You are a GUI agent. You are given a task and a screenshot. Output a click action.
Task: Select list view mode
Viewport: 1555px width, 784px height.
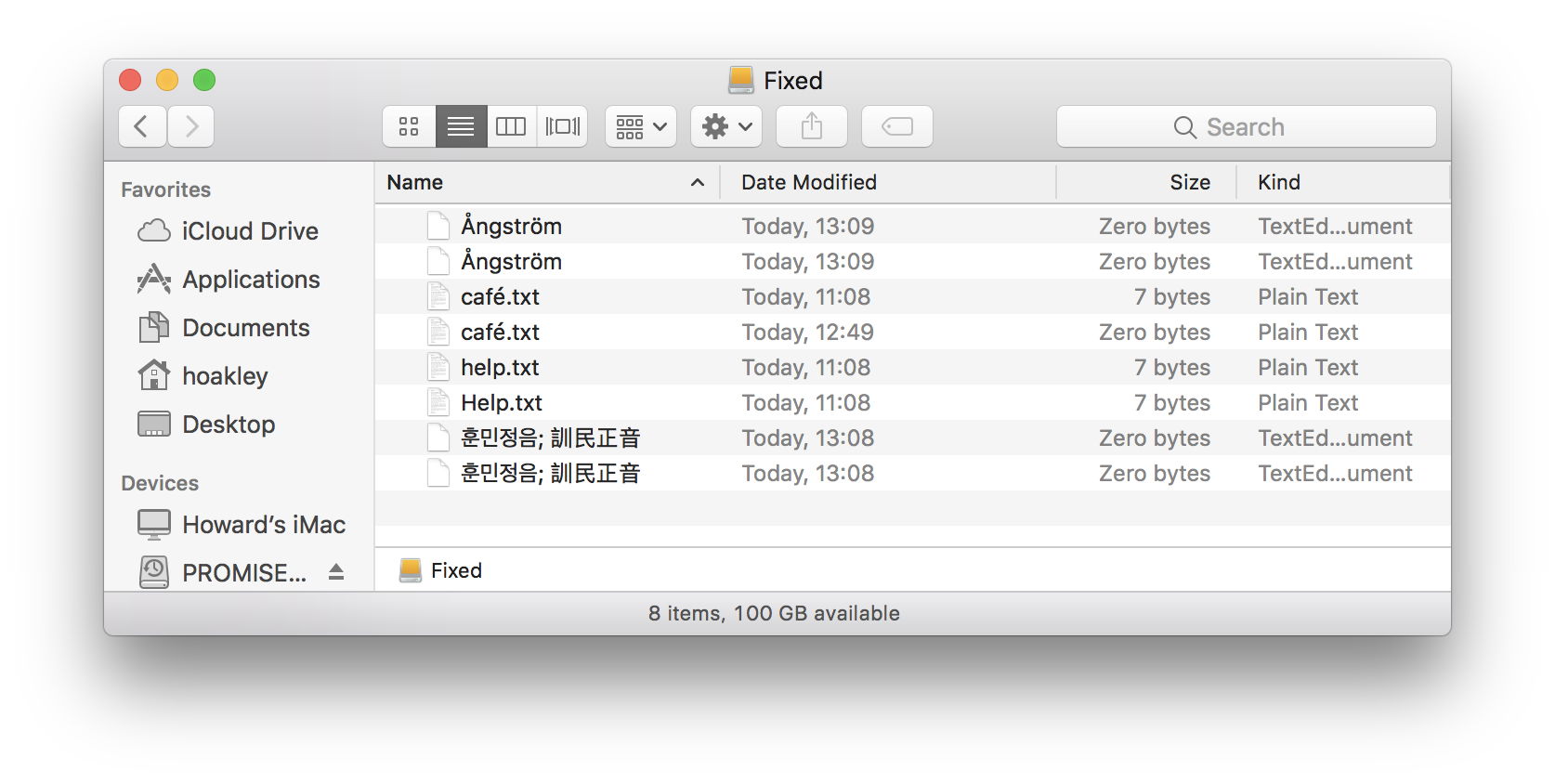click(x=461, y=126)
